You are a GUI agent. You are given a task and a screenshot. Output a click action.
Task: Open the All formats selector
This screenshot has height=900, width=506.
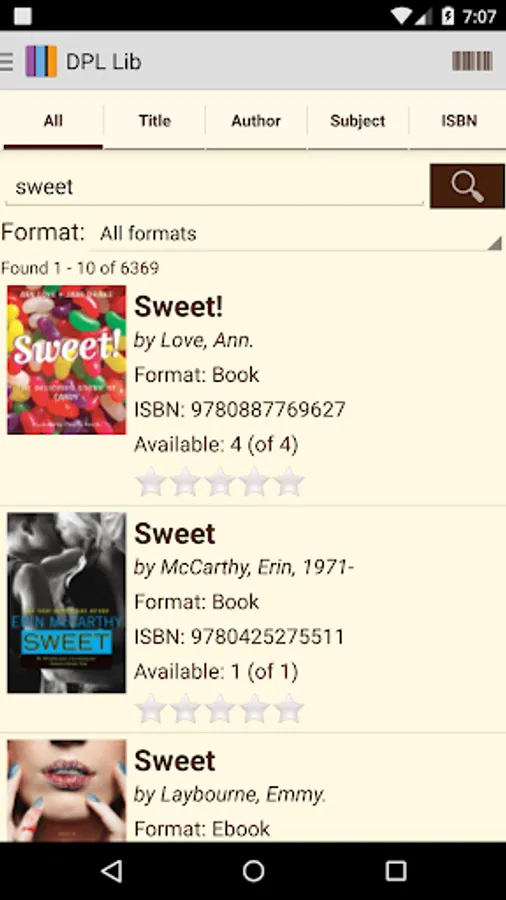point(297,234)
